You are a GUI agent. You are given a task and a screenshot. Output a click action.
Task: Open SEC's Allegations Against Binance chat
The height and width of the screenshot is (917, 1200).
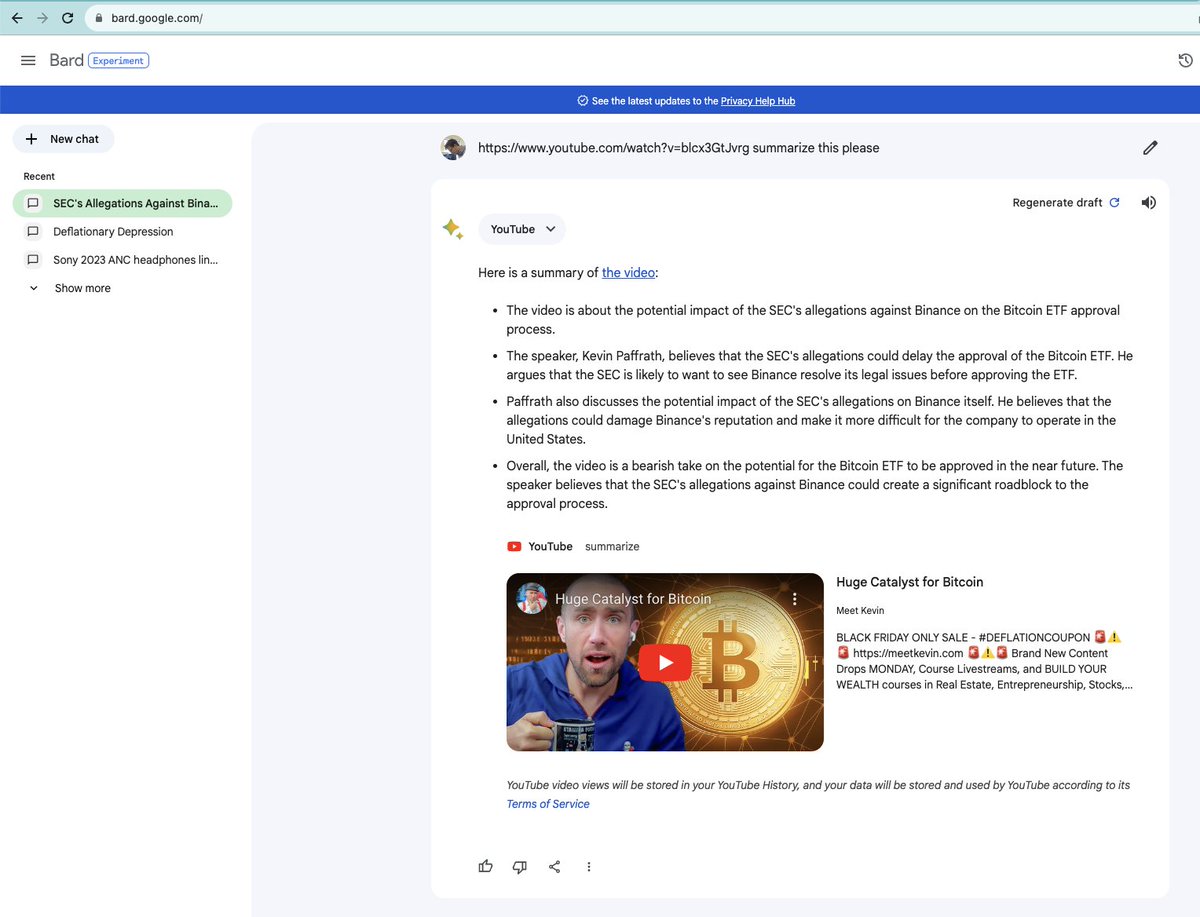pos(122,203)
